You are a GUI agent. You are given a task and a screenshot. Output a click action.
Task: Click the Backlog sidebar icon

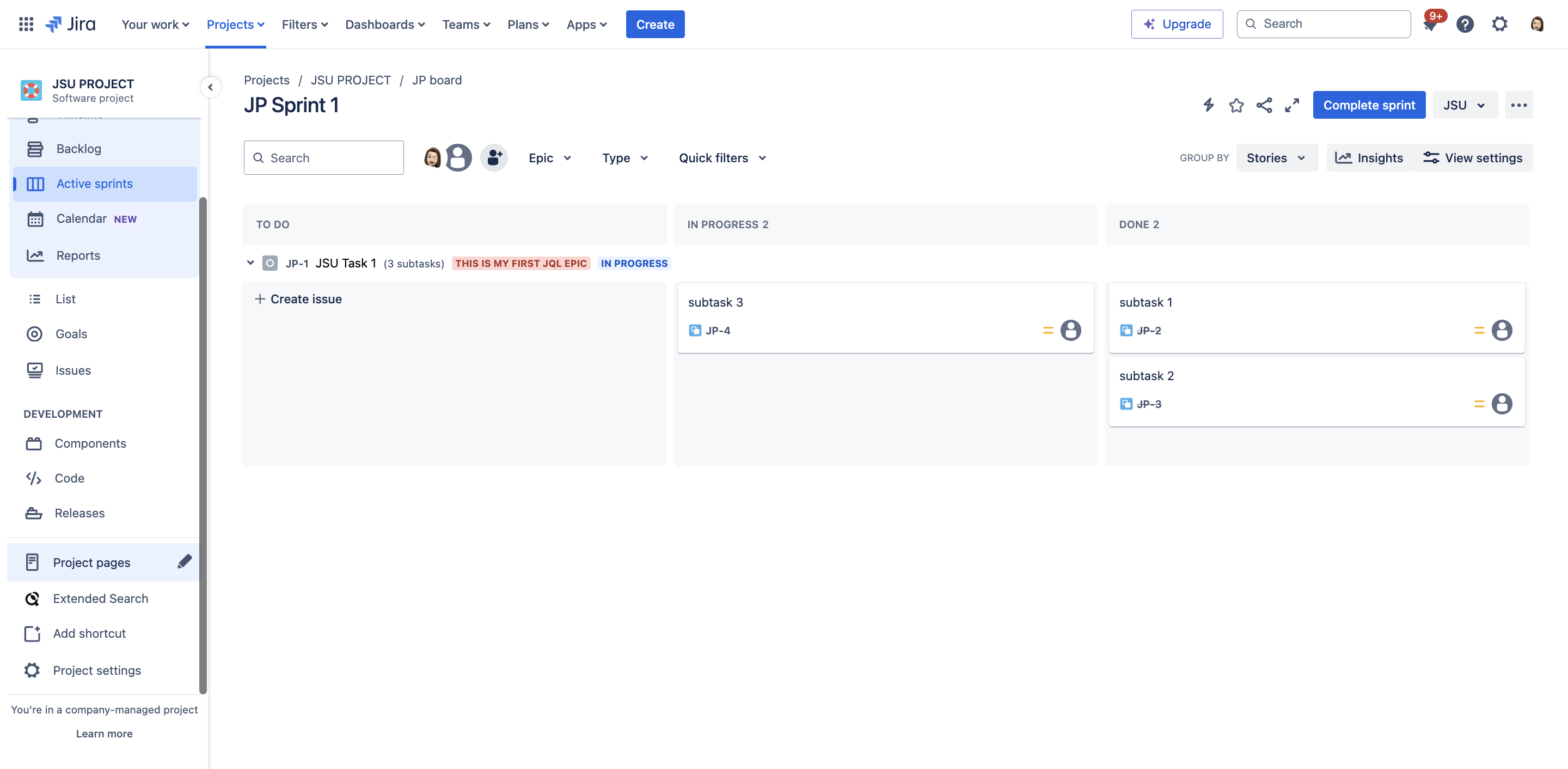pos(35,148)
